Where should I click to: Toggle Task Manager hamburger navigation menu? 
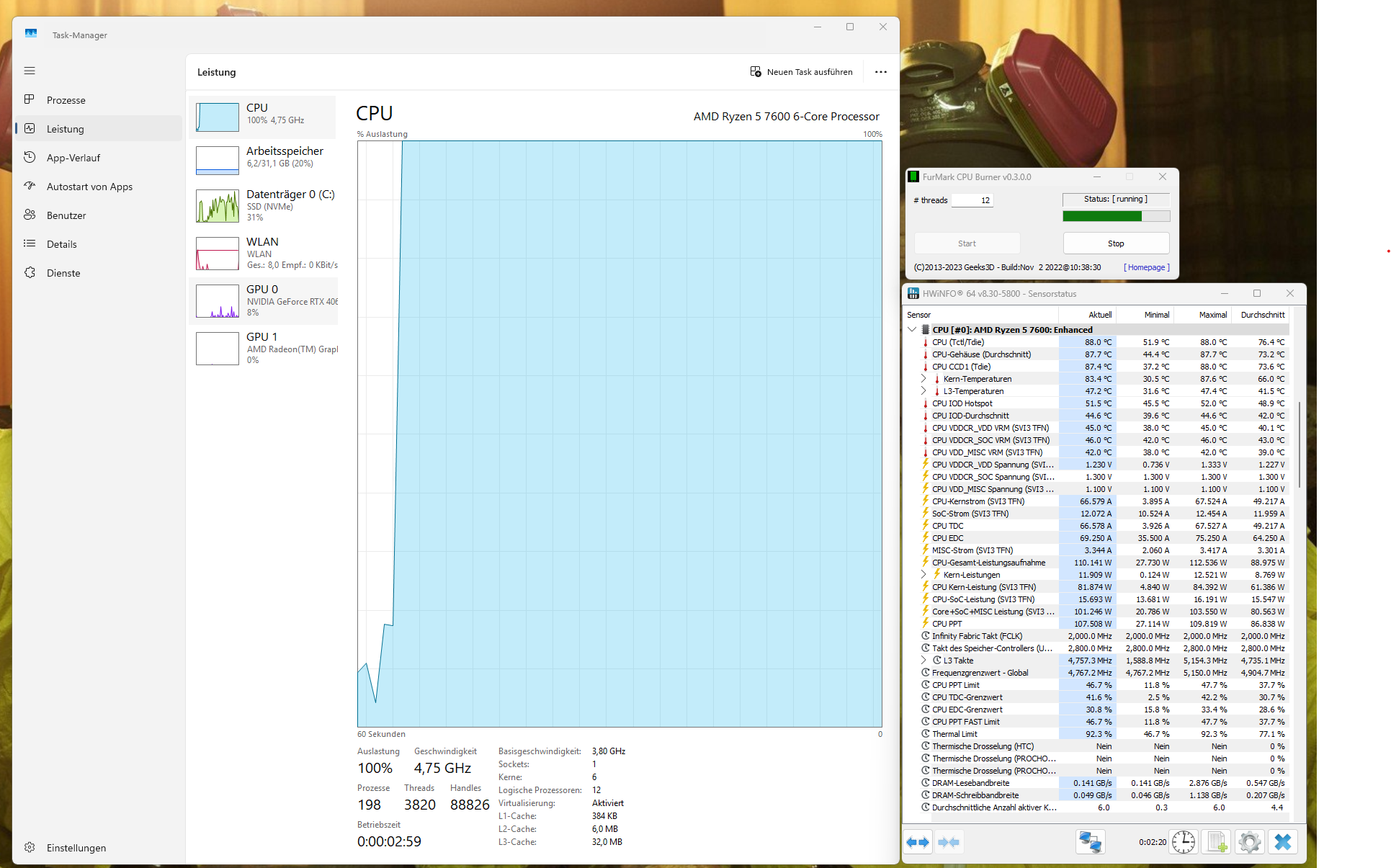[x=30, y=71]
